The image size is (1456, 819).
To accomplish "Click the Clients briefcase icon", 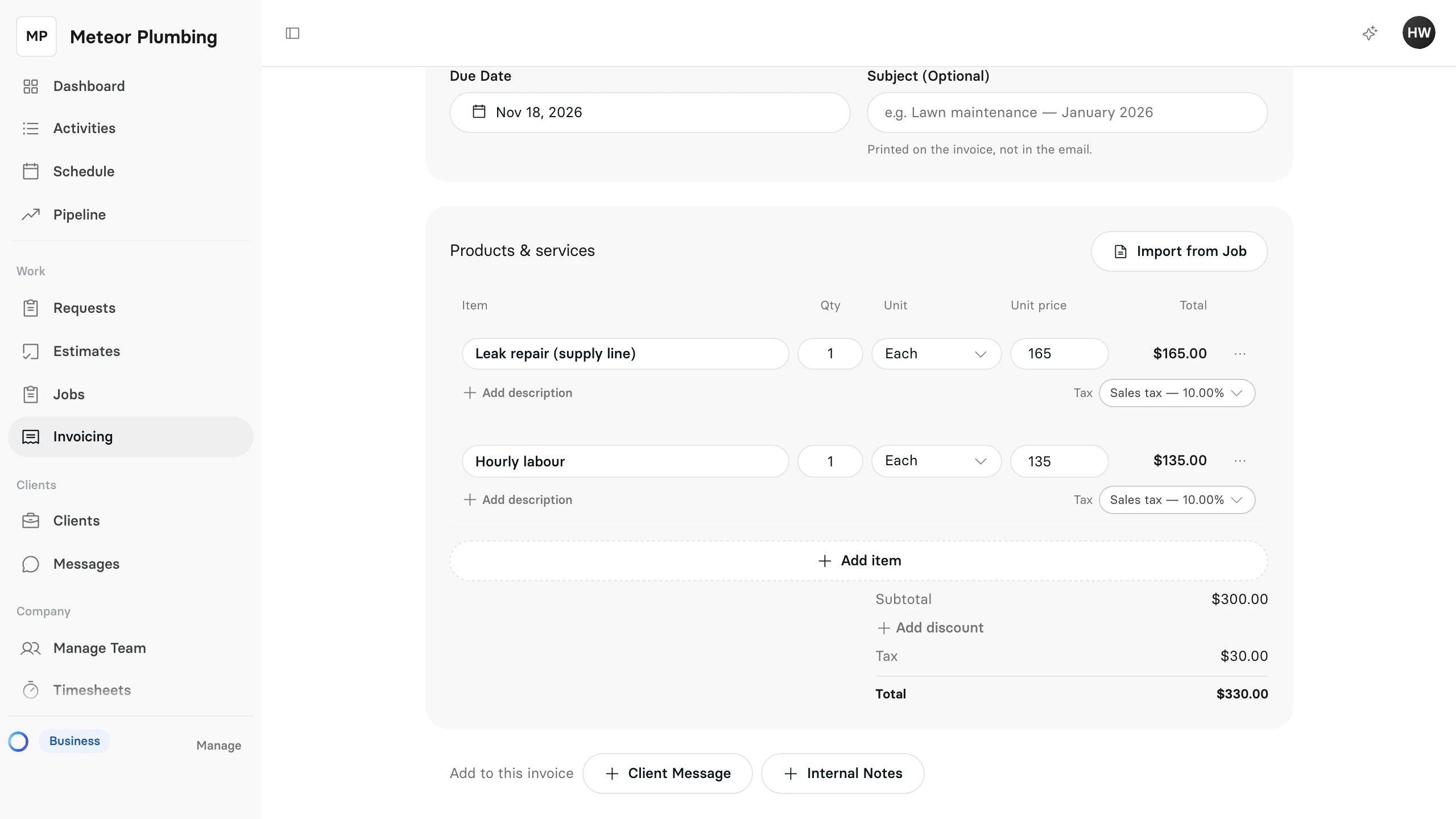I will (31, 521).
